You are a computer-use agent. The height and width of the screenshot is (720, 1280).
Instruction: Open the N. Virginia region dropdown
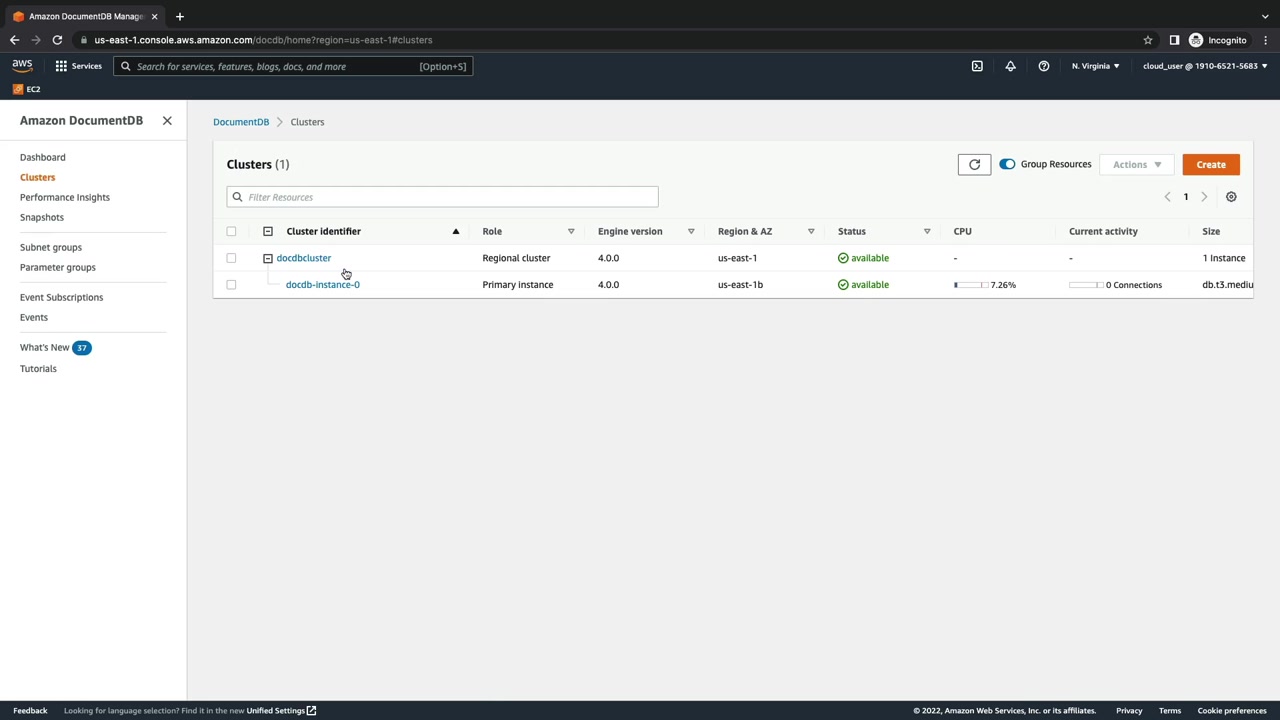pyautogui.click(x=1095, y=66)
